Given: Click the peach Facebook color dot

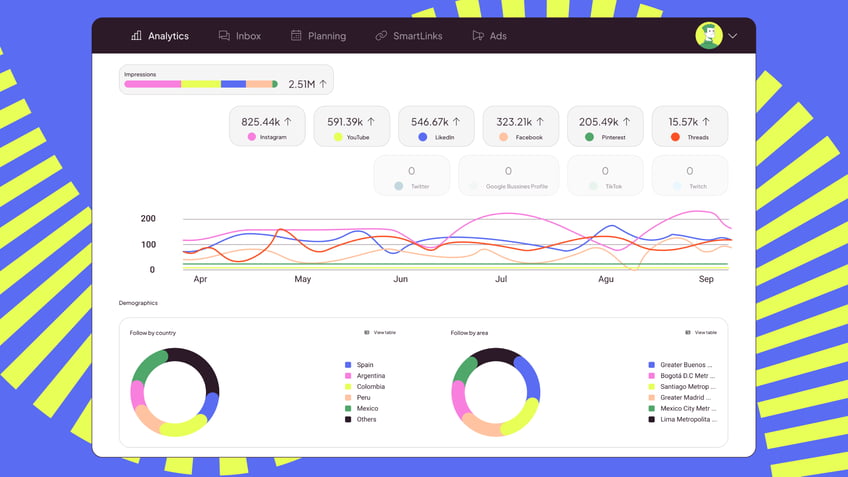Looking at the screenshot, I should [504, 137].
